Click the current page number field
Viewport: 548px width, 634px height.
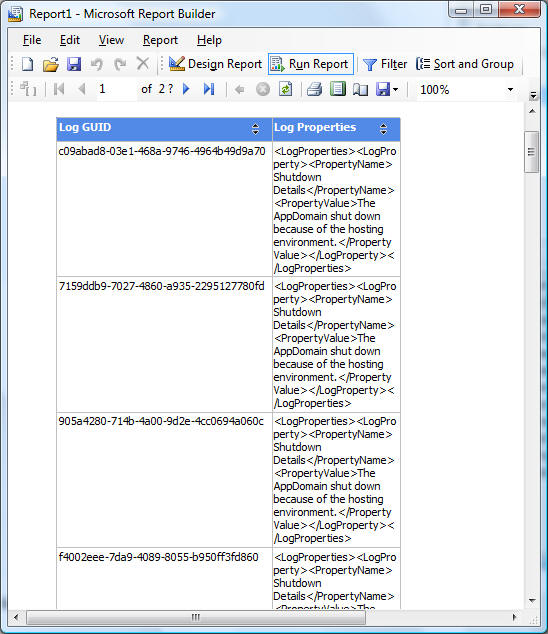point(117,89)
